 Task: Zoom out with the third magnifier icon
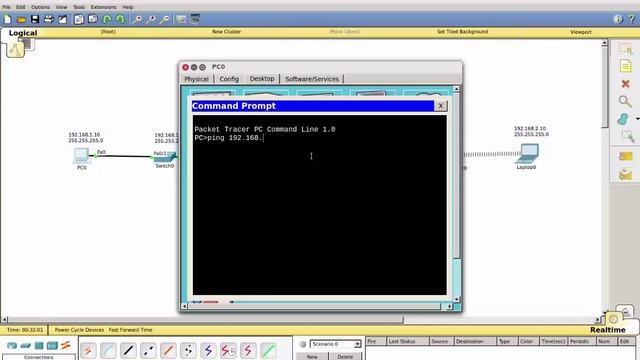click(164, 19)
